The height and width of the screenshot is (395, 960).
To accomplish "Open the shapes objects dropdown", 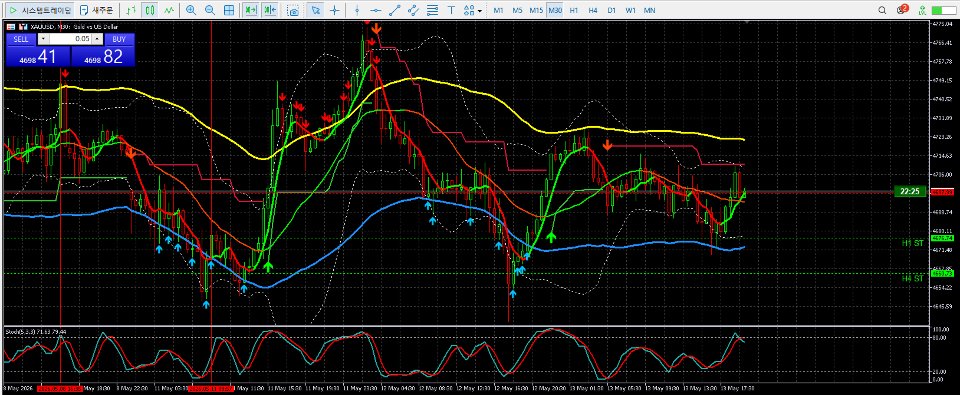I will (x=472, y=10).
